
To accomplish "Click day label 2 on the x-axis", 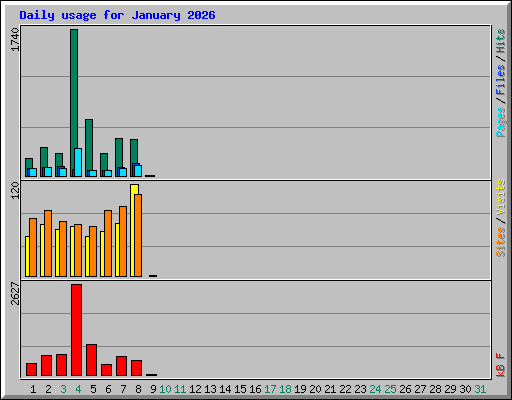I will (48, 389).
